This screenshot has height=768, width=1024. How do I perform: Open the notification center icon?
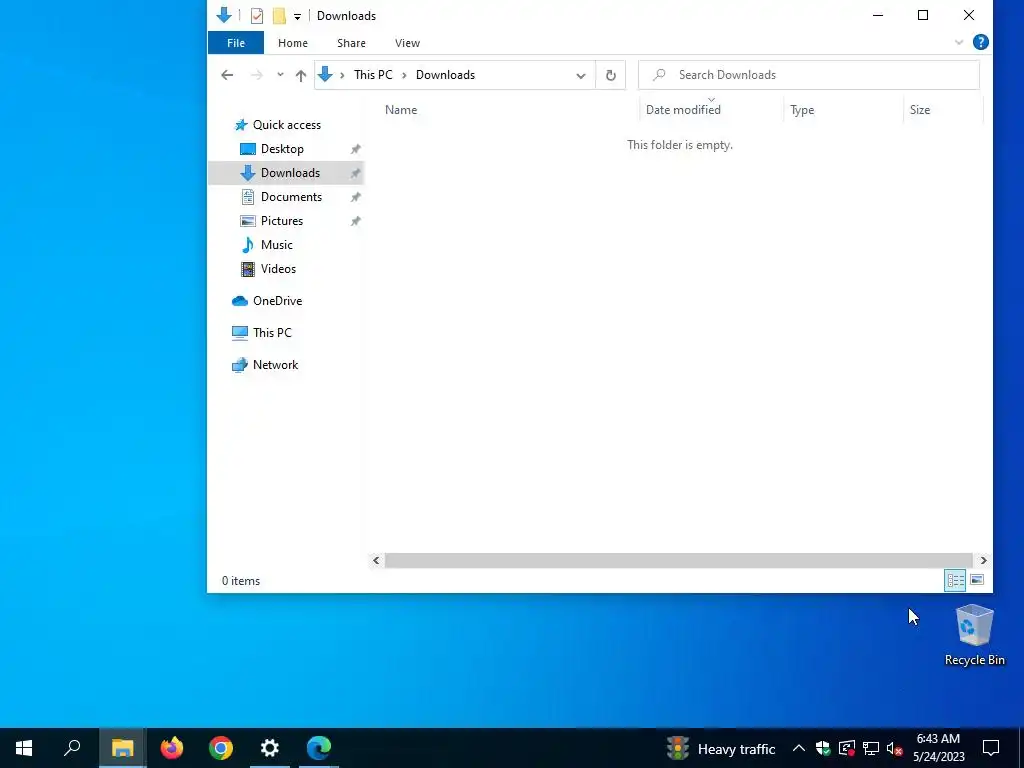coord(991,748)
